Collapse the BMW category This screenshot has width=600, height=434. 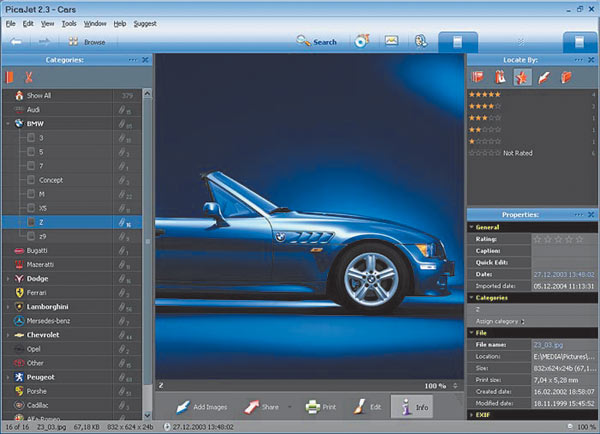[8, 124]
